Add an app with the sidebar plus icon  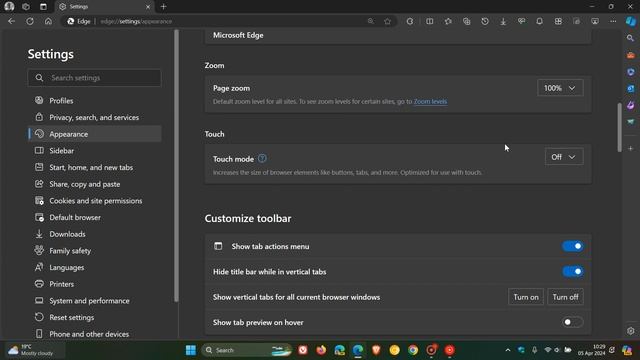tap(631, 149)
